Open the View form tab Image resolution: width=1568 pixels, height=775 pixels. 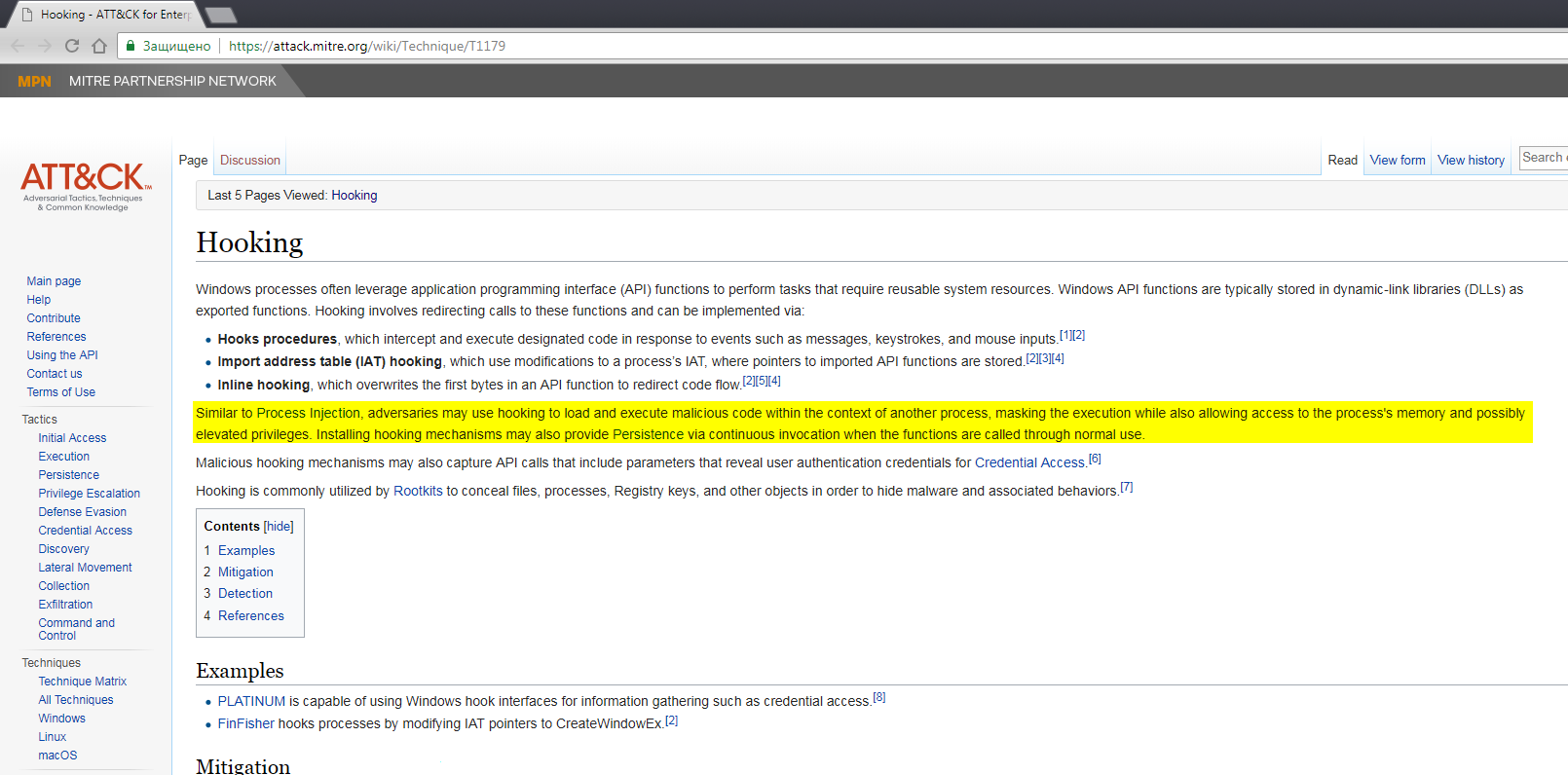pos(1398,161)
